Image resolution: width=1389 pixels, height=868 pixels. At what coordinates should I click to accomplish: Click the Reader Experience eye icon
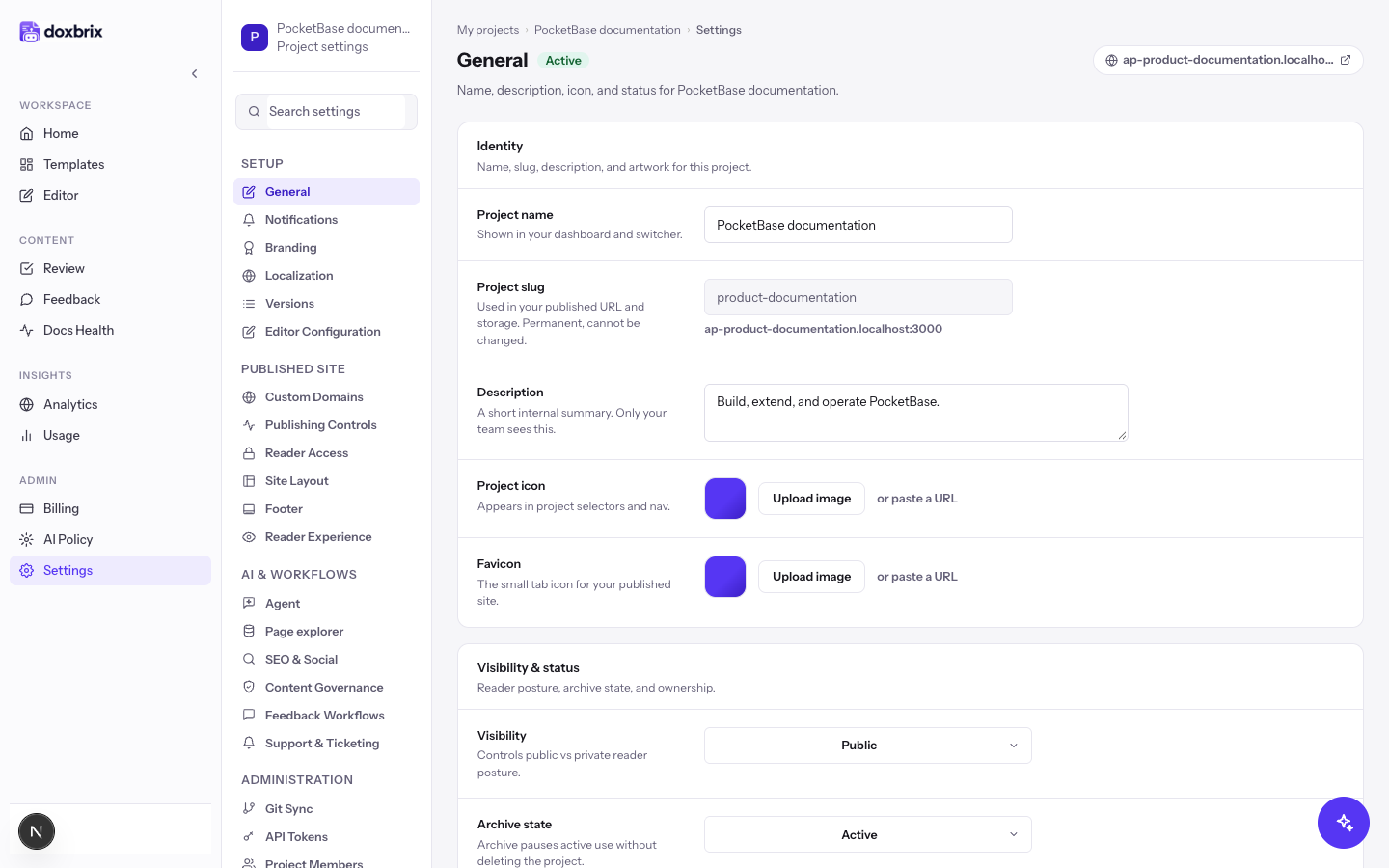coord(249,537)
